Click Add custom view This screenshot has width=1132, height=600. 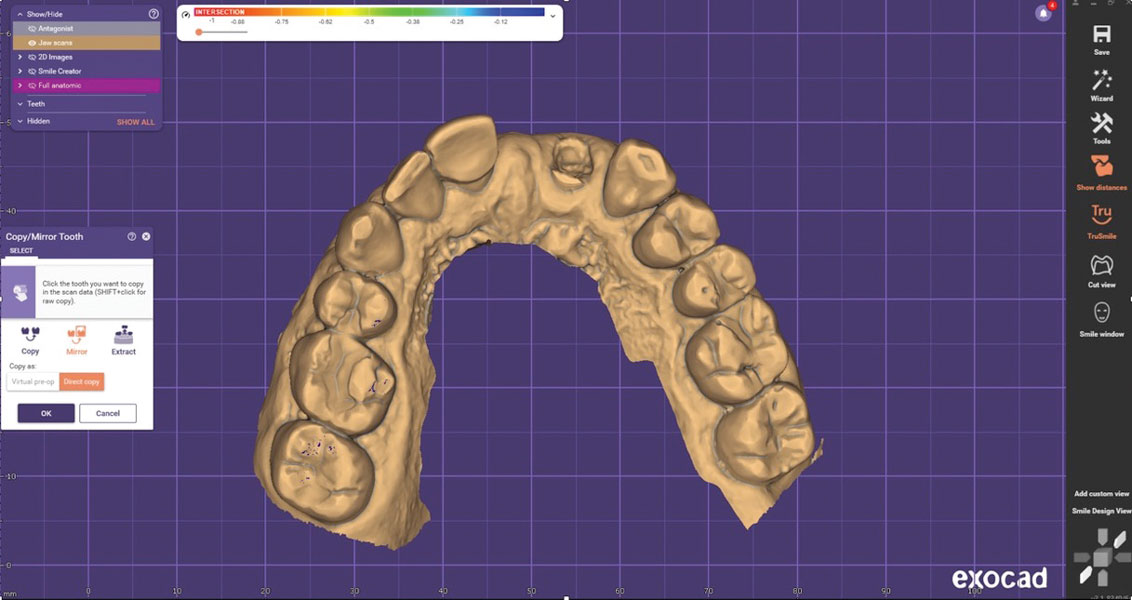[x=1101, y=494]
